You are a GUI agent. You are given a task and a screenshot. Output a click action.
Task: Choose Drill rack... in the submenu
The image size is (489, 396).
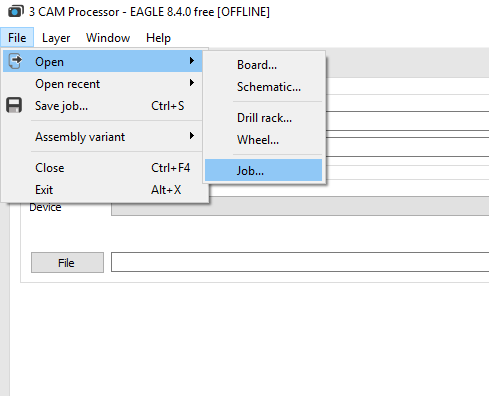click(263, 118)
